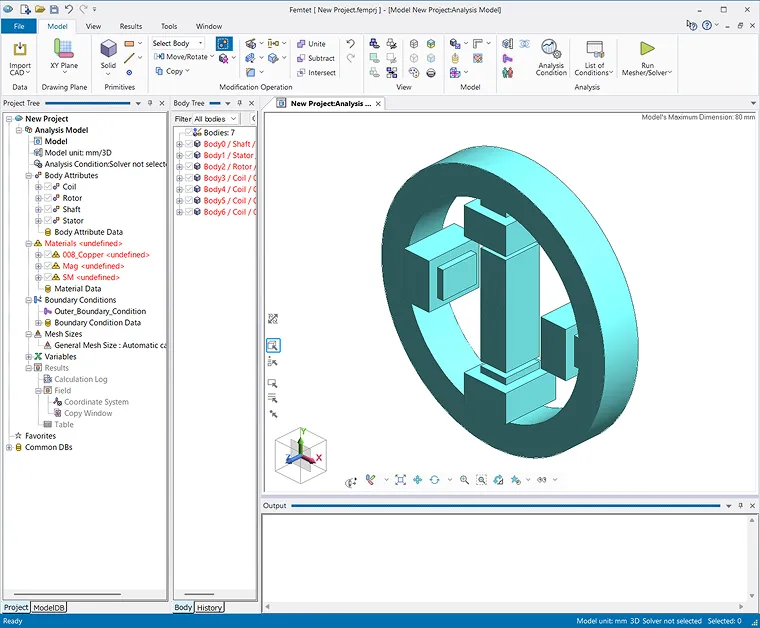Select the active box-select tool in viewport

[273, 345]
